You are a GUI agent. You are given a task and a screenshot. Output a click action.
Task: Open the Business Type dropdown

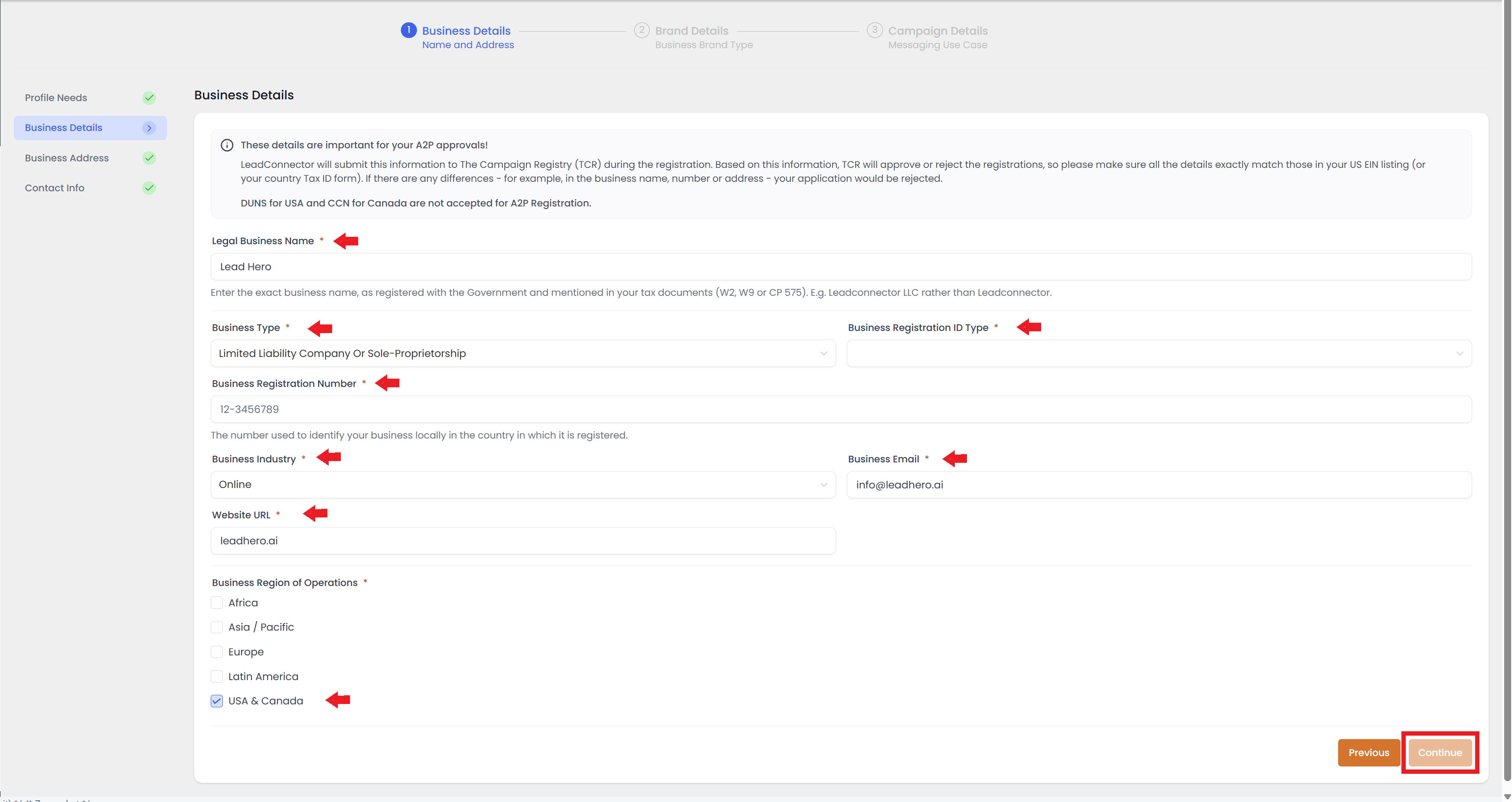(x=523, y=354)
